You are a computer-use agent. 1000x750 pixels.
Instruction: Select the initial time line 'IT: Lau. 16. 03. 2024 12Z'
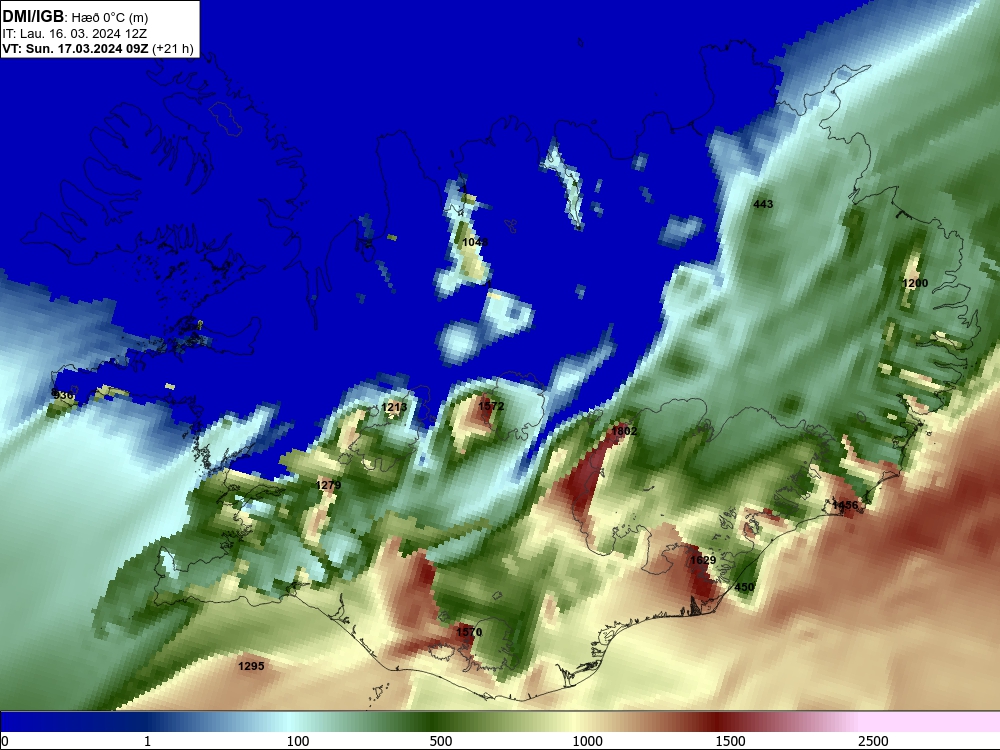pyautogui.click(x=75, y=33)
